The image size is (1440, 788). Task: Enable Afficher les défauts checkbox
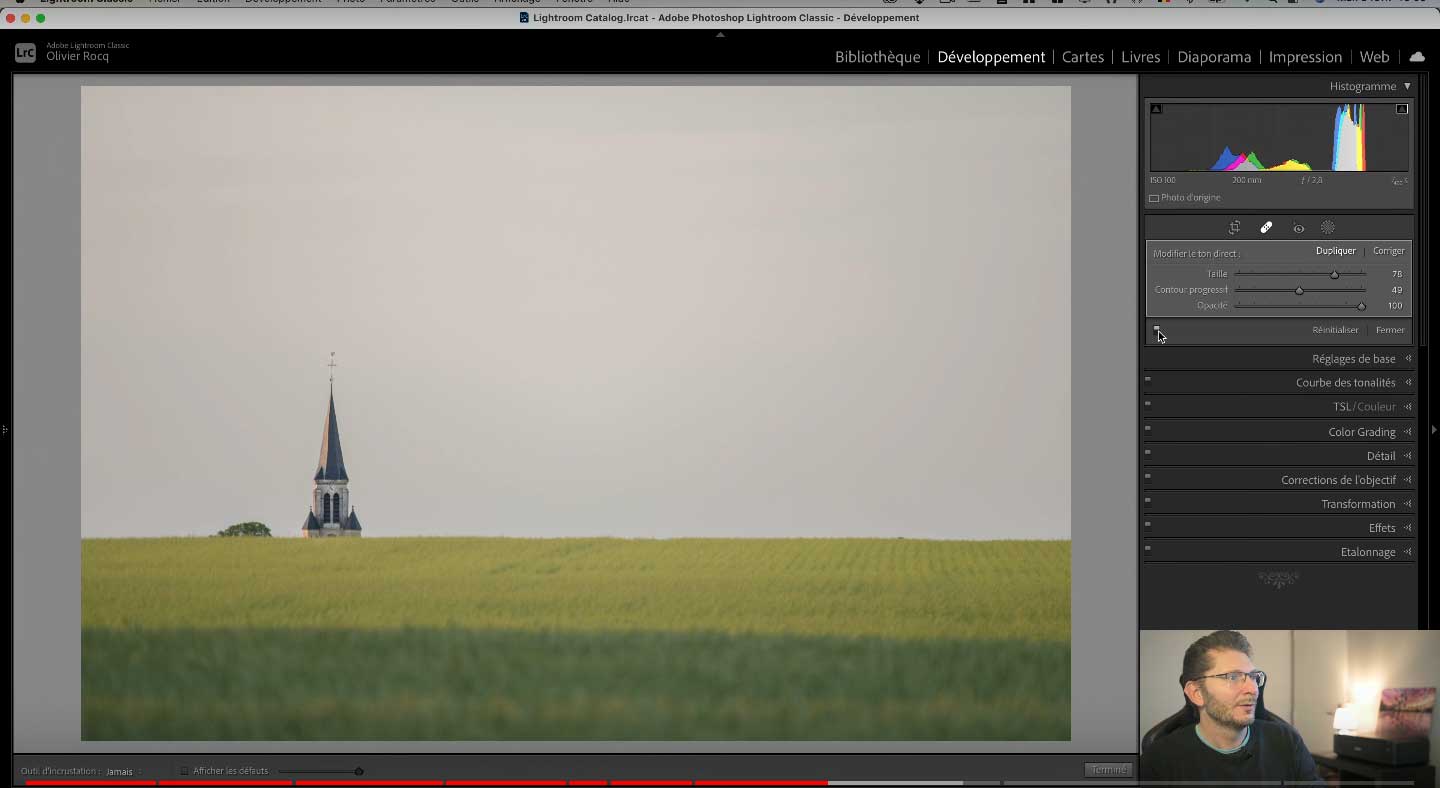(x=184, y=771)
